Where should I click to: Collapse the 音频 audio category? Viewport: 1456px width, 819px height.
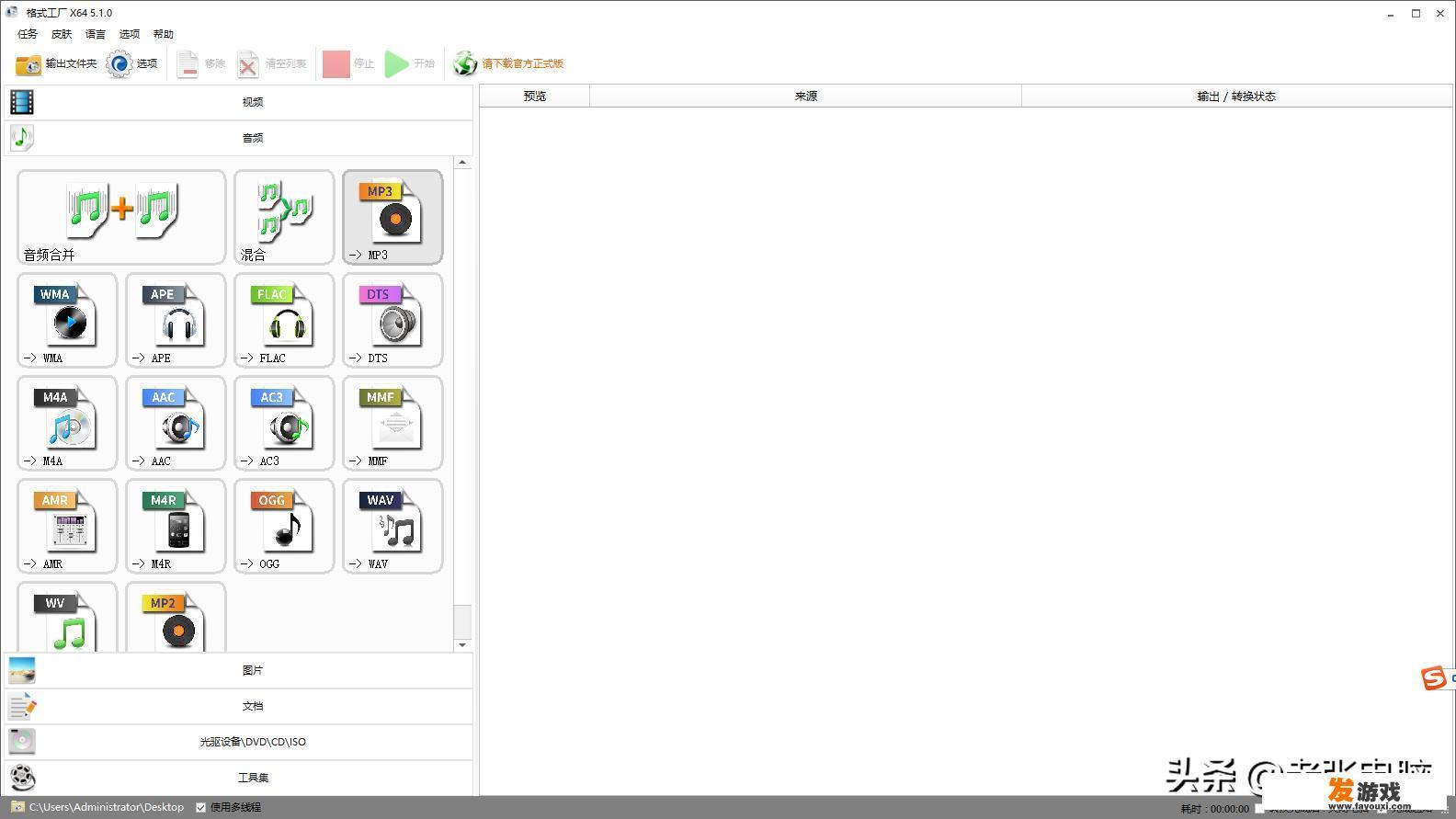[239, 138]
